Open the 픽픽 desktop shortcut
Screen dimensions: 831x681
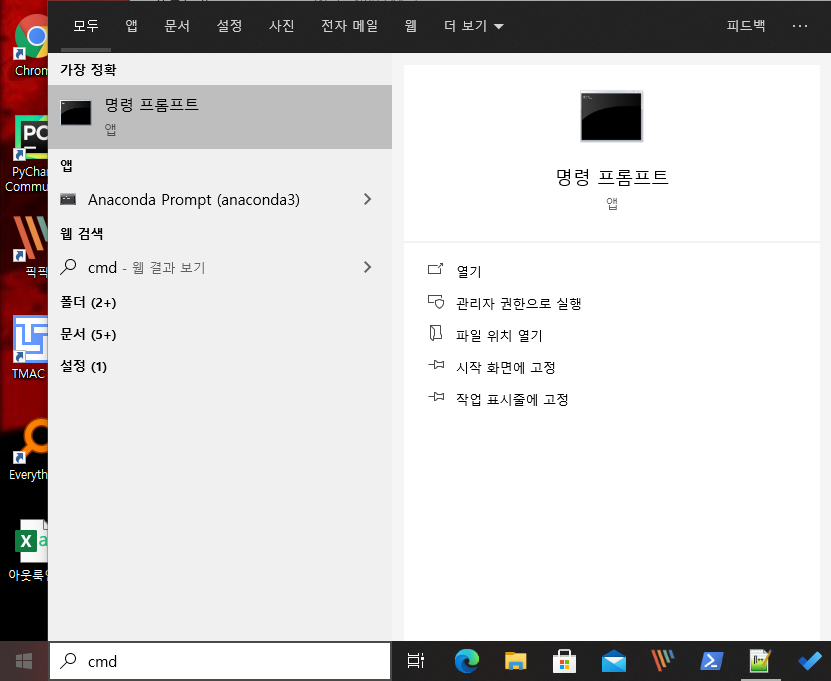pyautogui.click(x=32, y=246)
